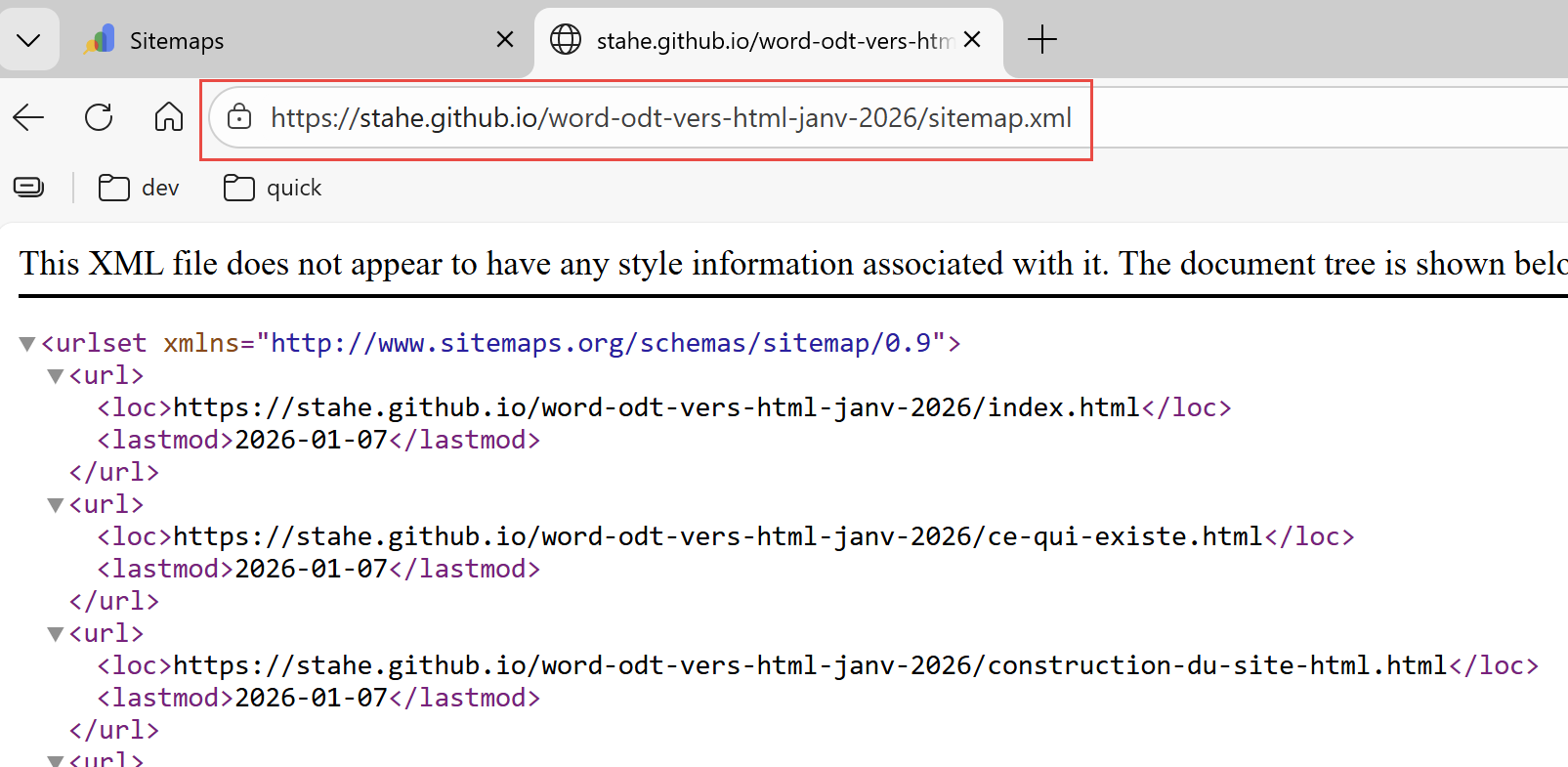Click the Home button
The width and height of the screenshot is (1568, 767).
(x=169, y=117)
